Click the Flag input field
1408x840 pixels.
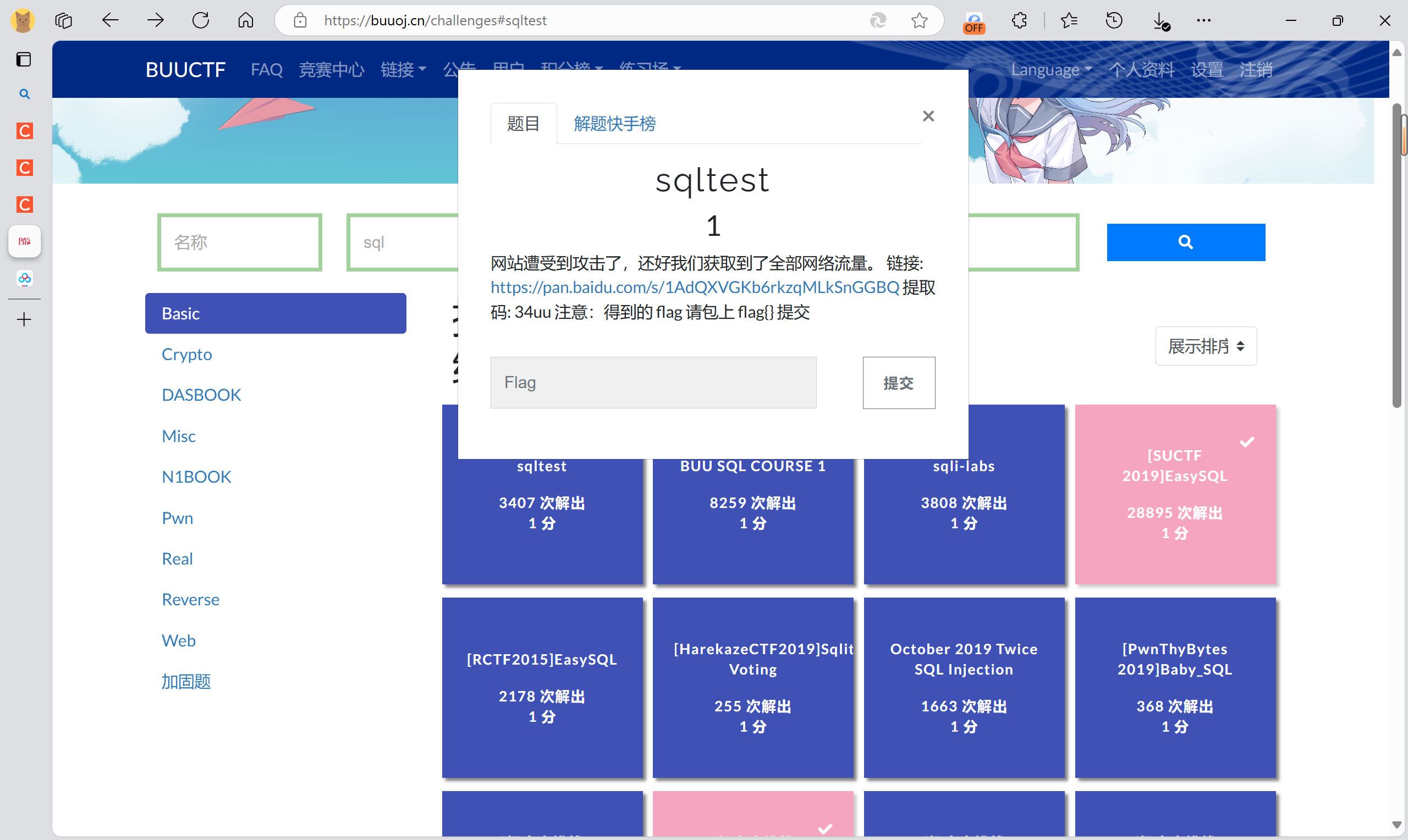(653, 383)
